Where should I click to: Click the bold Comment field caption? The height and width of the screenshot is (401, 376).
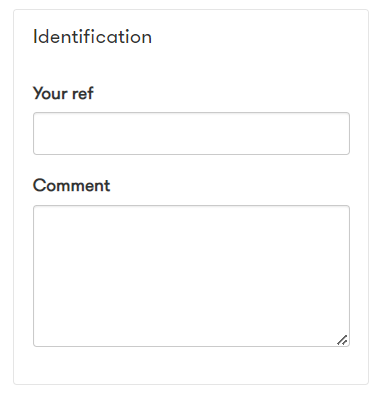[x=71, y=185]
